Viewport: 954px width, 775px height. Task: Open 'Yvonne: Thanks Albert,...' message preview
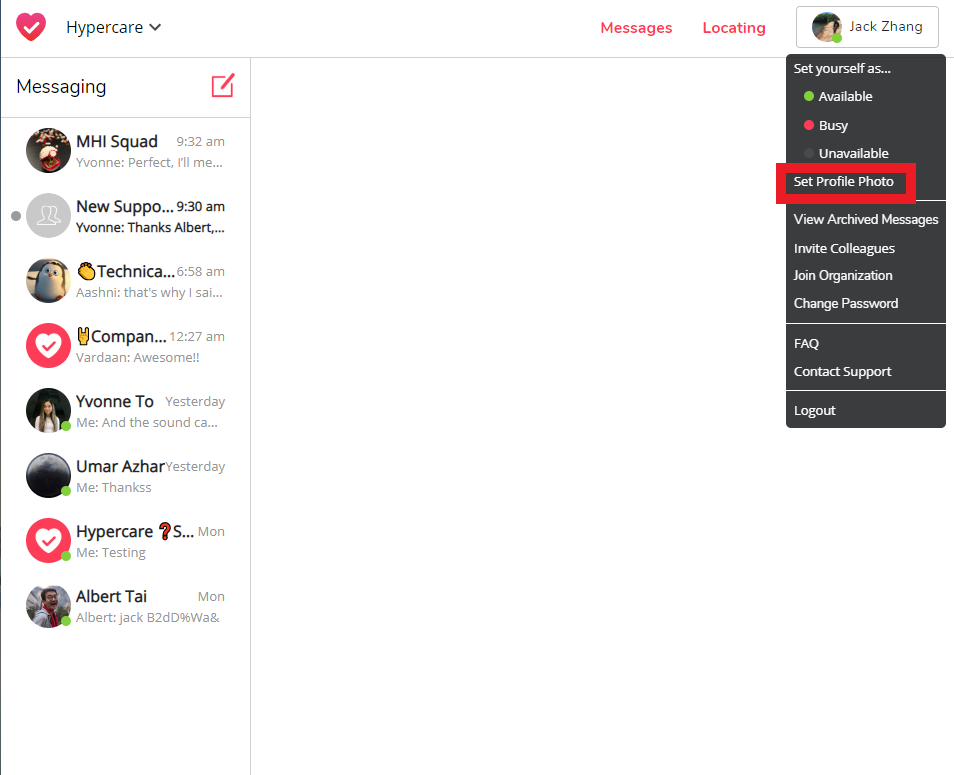click(x=150, y=228)
